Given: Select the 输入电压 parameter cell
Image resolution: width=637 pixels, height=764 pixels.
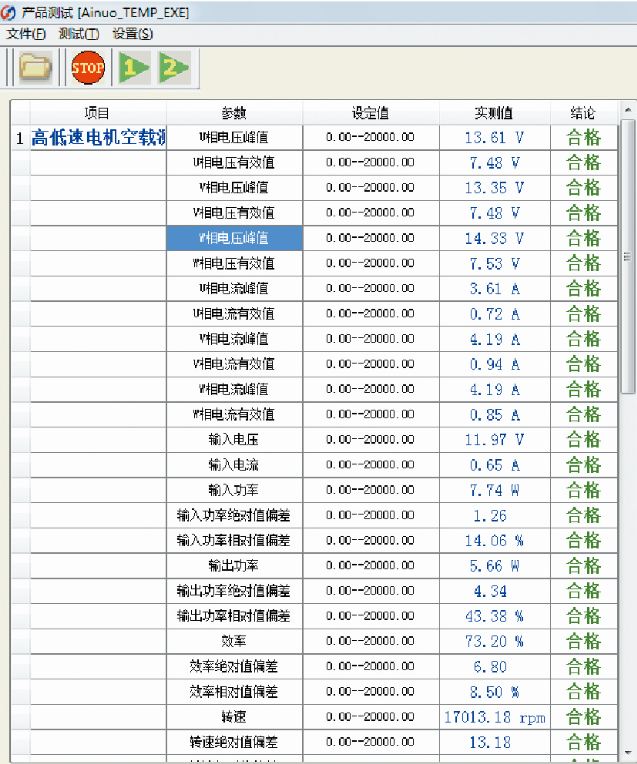Looking at the screenshot, I should [x=234, y=440].
